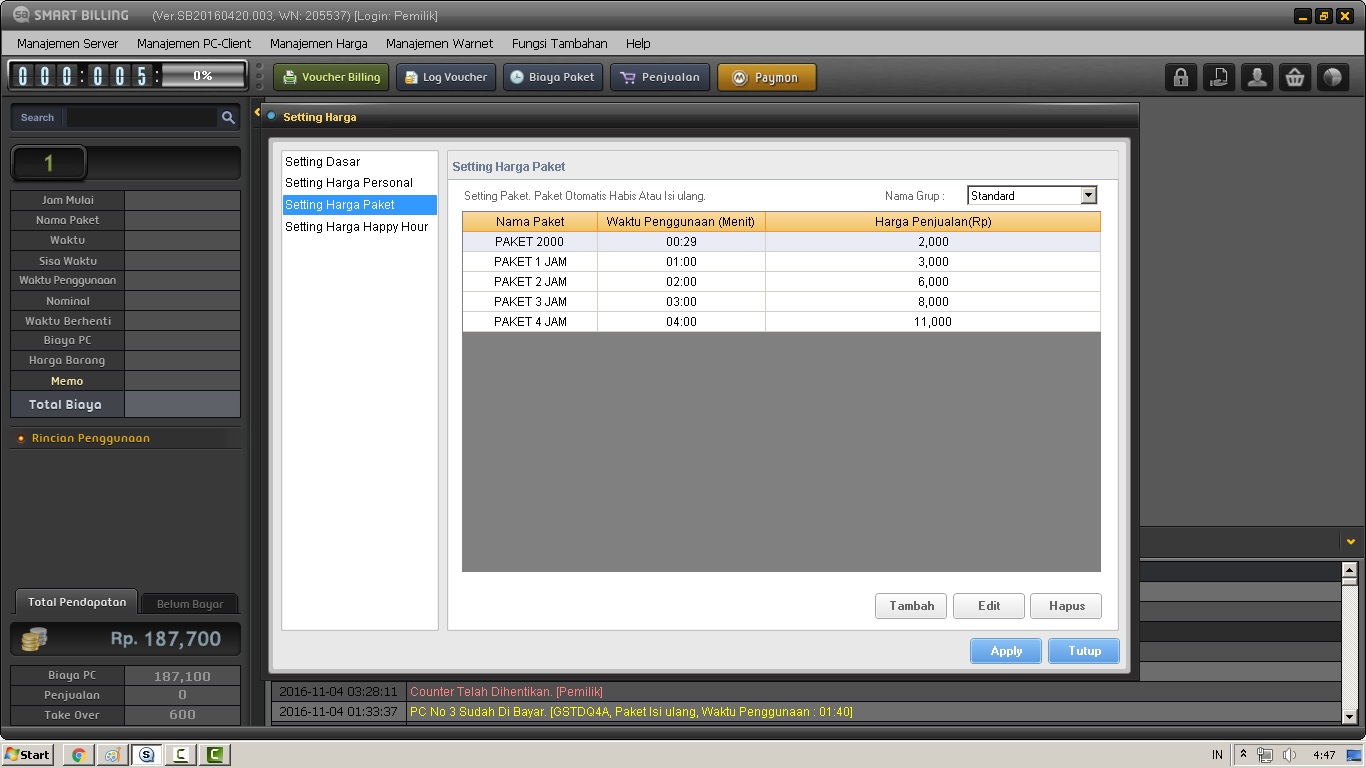
Task: Open the Paint palette taskbar icon
Action: point(112,755)
